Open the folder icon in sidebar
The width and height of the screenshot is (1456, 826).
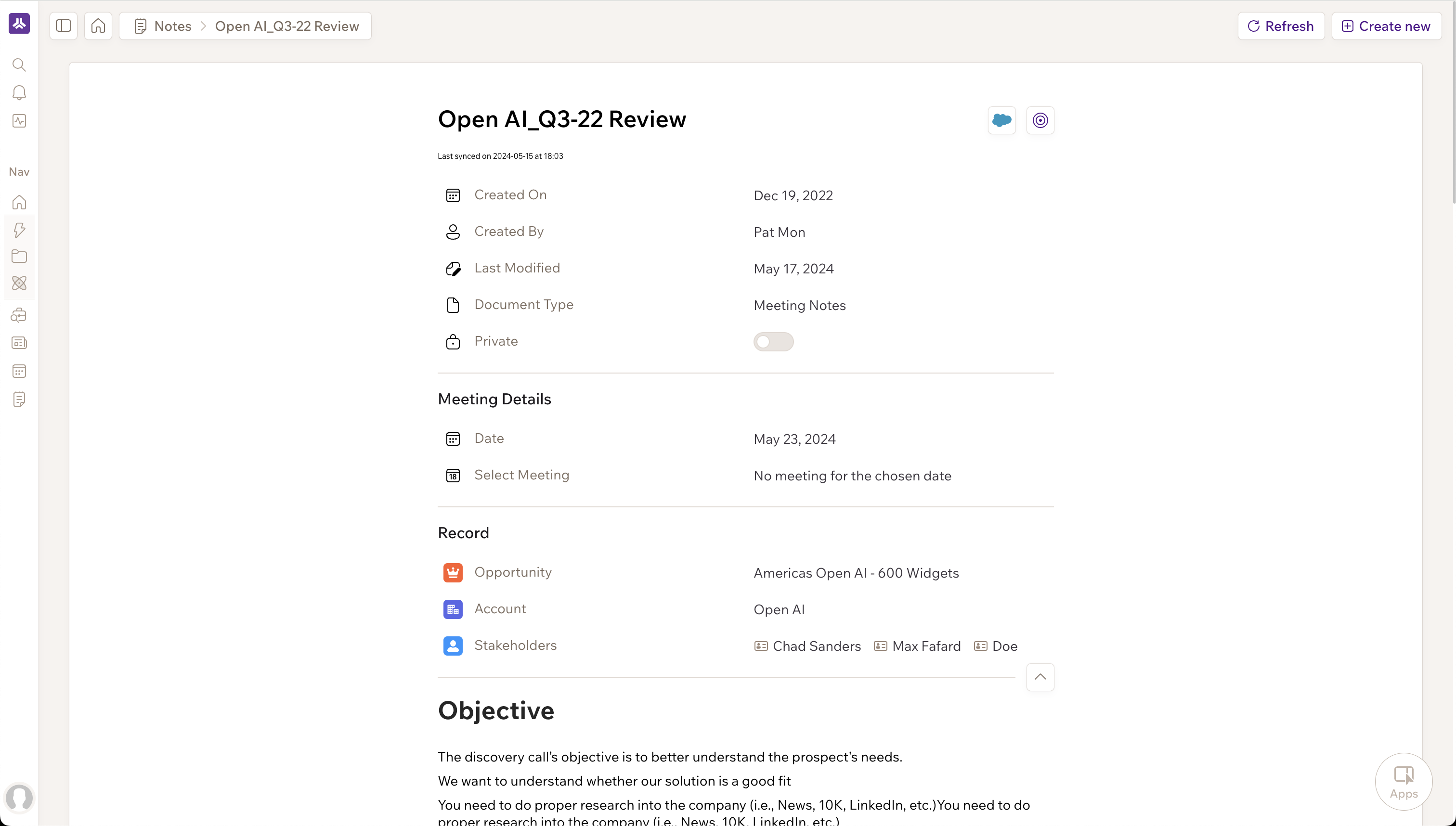tap(19, 257)
